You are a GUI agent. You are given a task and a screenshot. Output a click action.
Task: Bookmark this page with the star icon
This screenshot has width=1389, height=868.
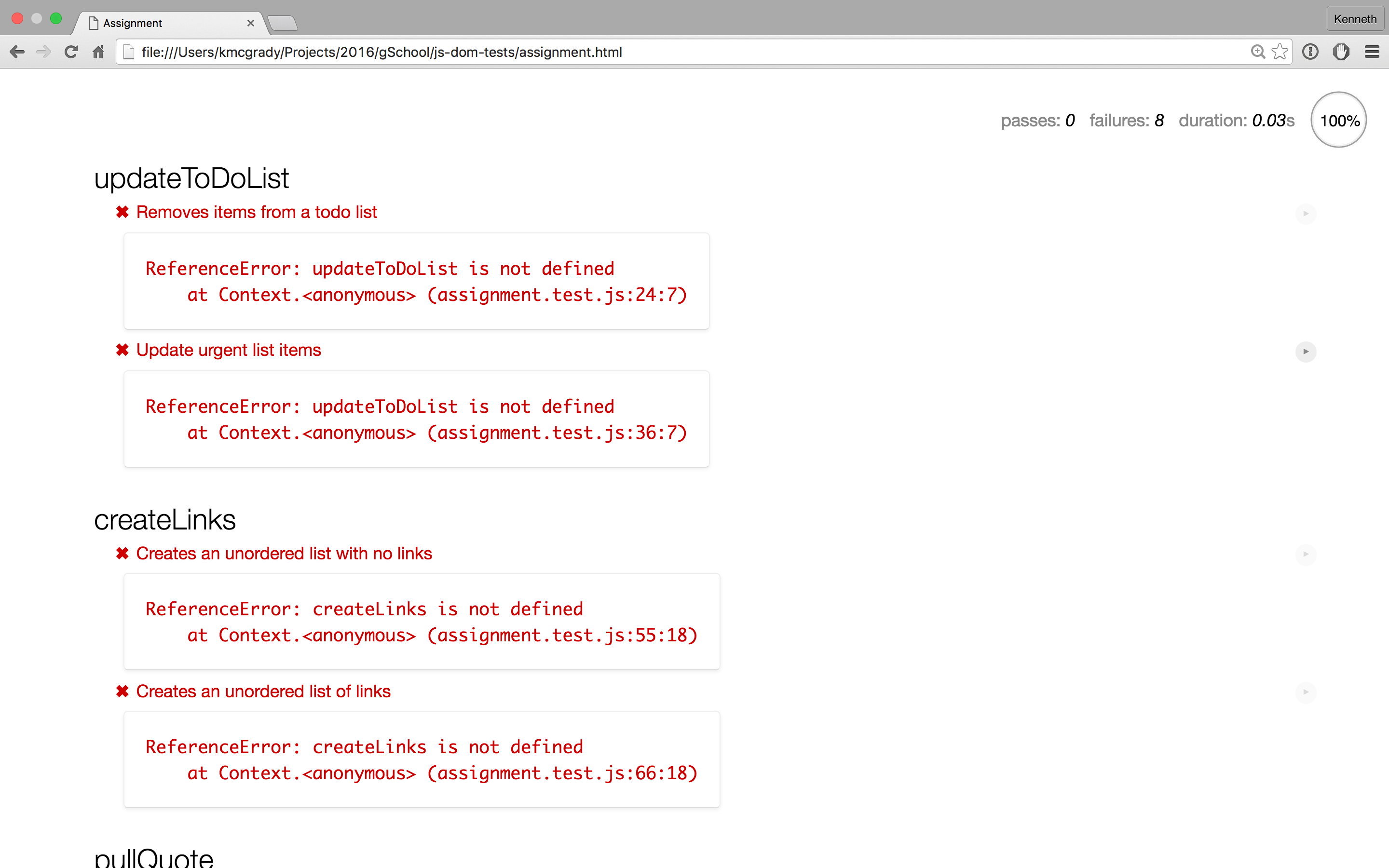click(1280, 52)
